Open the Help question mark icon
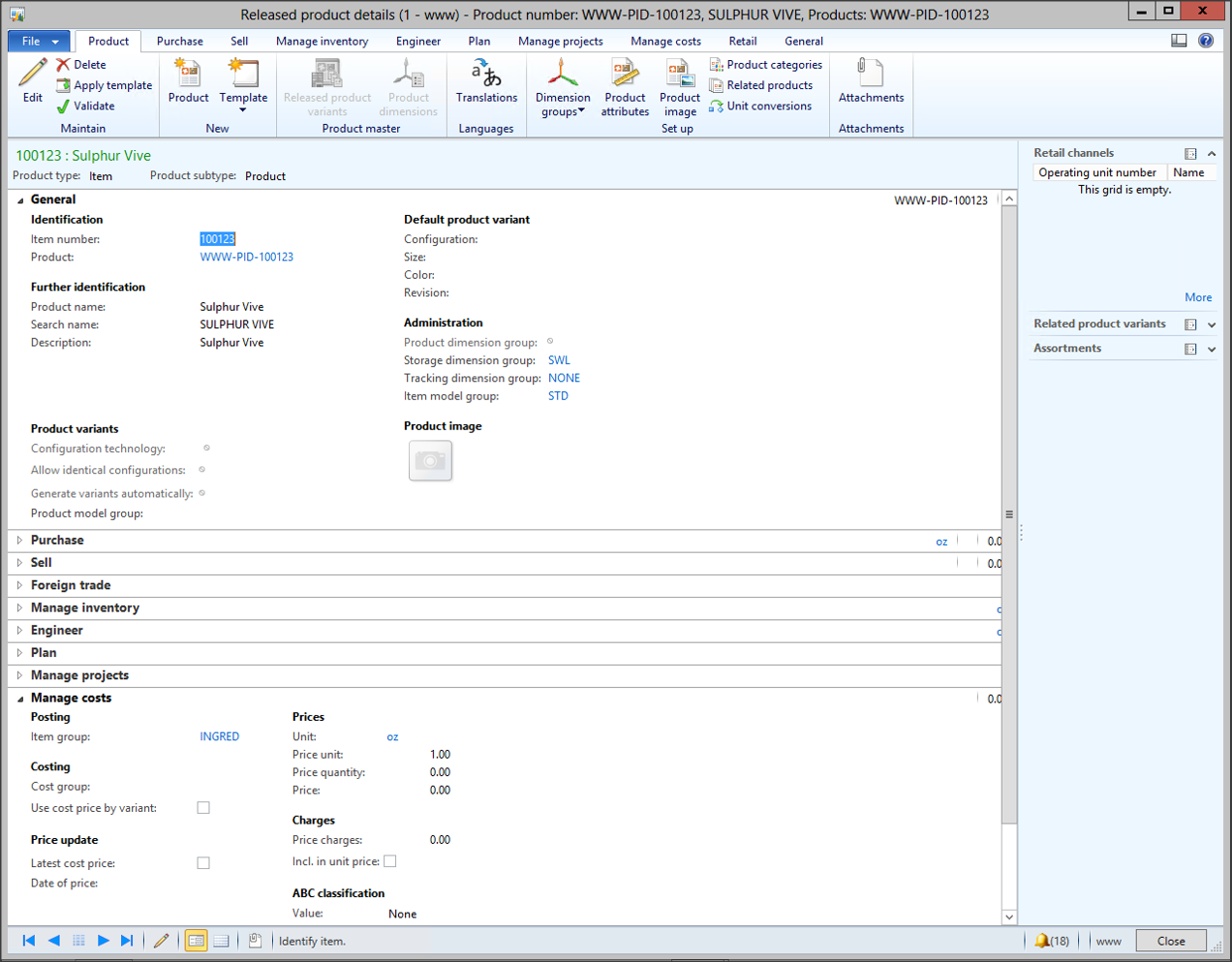 [x=1206, y=41]
